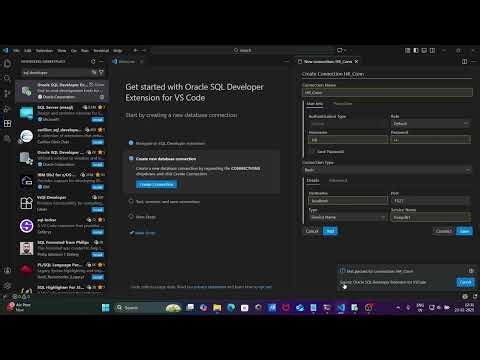
Task: Open the View menu
Action: click(x=62, y=51)
